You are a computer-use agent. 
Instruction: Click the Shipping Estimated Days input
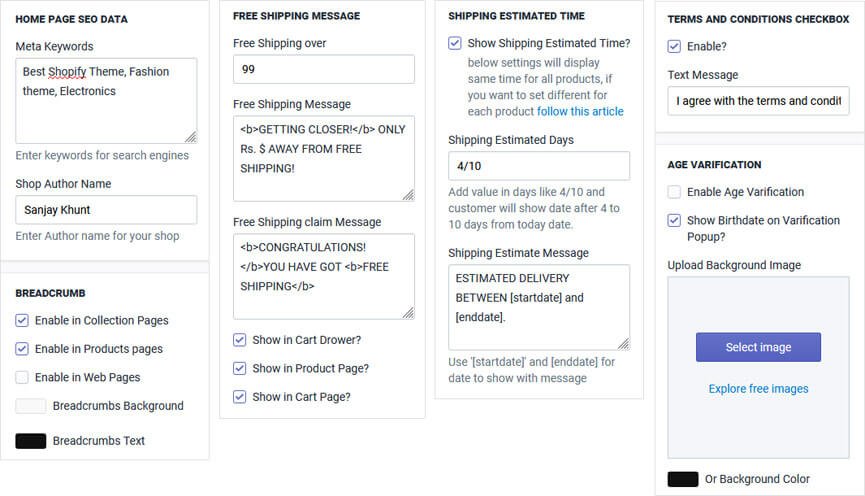pos(538,166)
